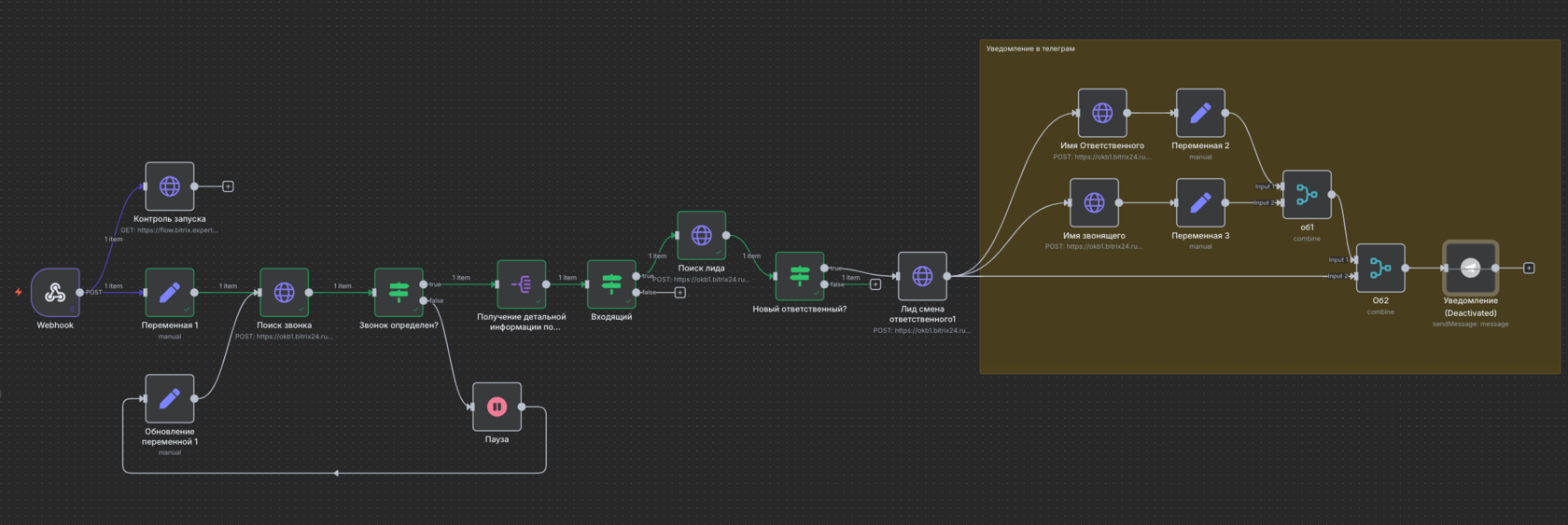The height and width of the screenshot is (525, 1568).
Task: Add node on Входящий false output
Action: coord(680,293)
